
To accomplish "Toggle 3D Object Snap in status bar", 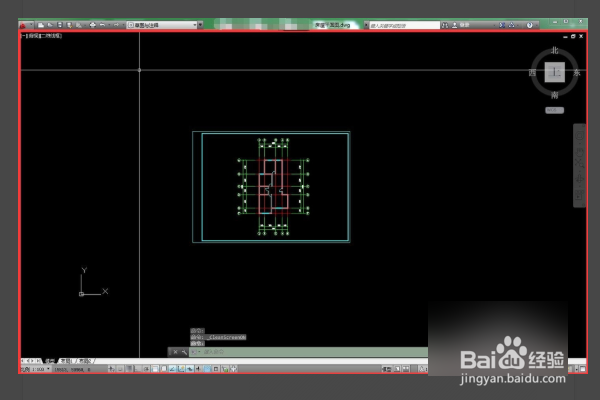I will click(164, 369).
